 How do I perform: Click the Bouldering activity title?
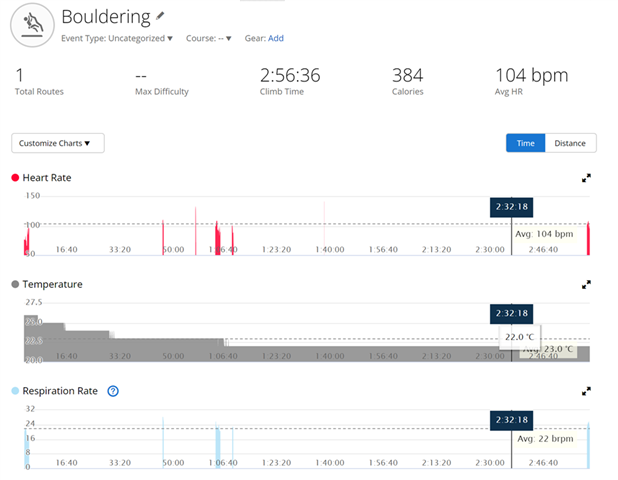tap(106, 17)
